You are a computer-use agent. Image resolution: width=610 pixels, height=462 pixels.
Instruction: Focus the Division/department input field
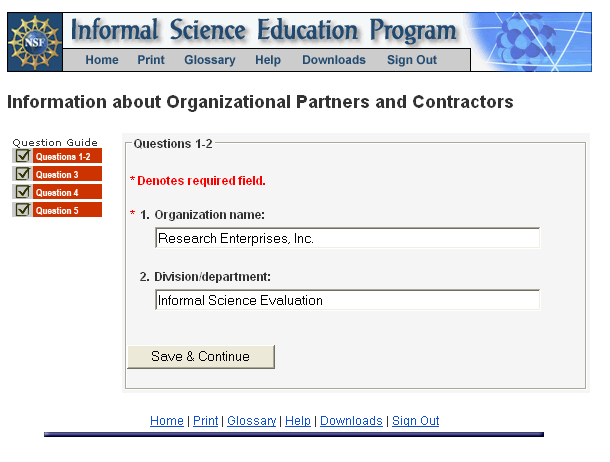tap(347, 300)
